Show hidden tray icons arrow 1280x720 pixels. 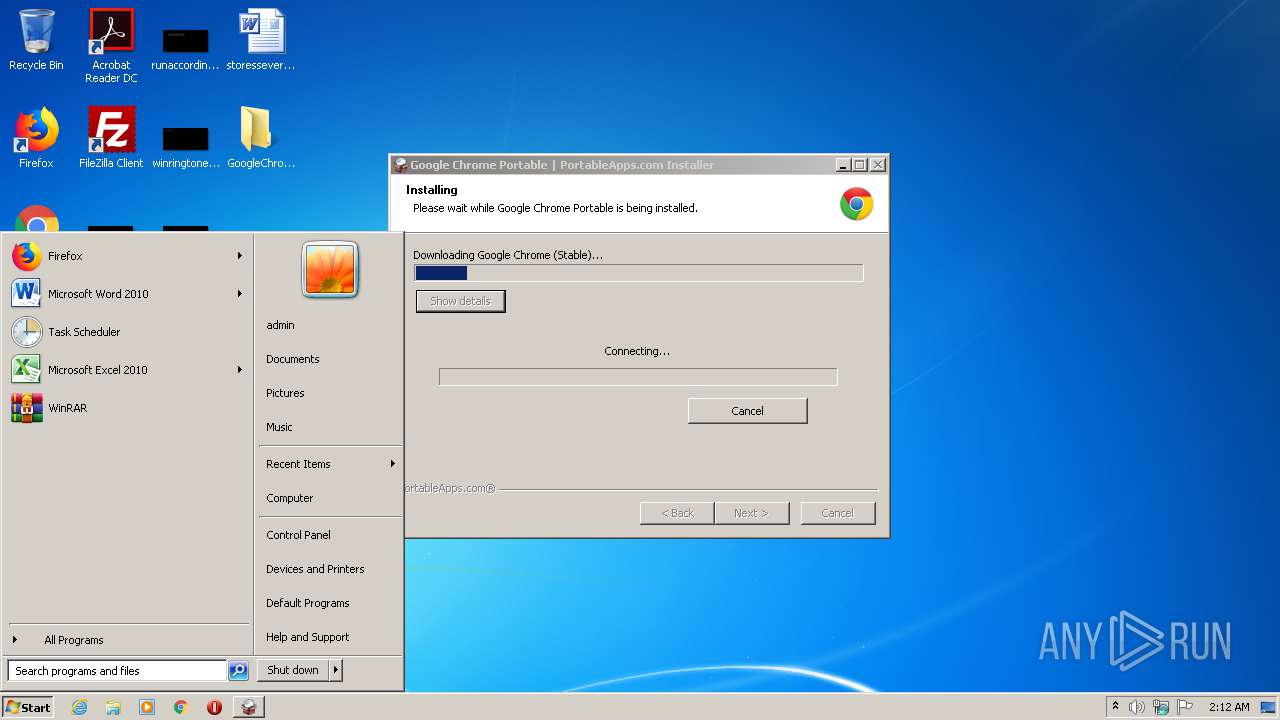(1115, 706)
